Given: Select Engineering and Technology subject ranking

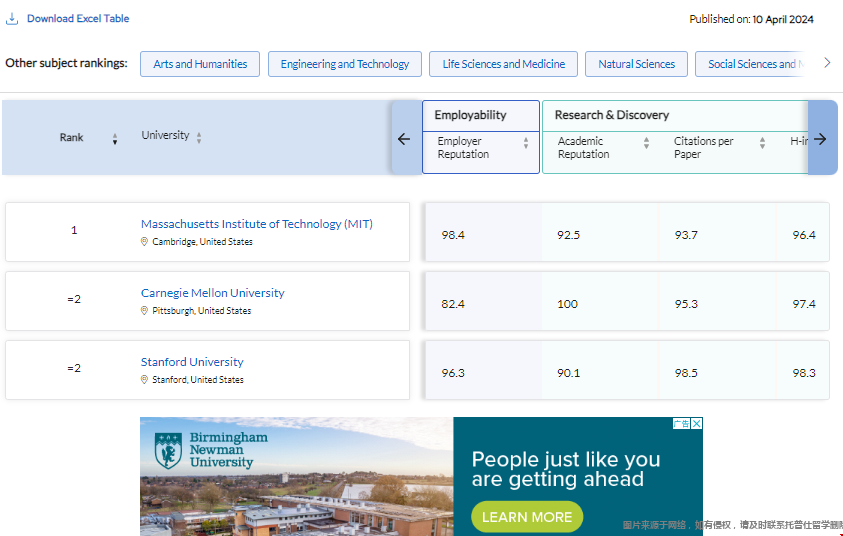Looking at the screenshot, I should [x=345, y=64].
